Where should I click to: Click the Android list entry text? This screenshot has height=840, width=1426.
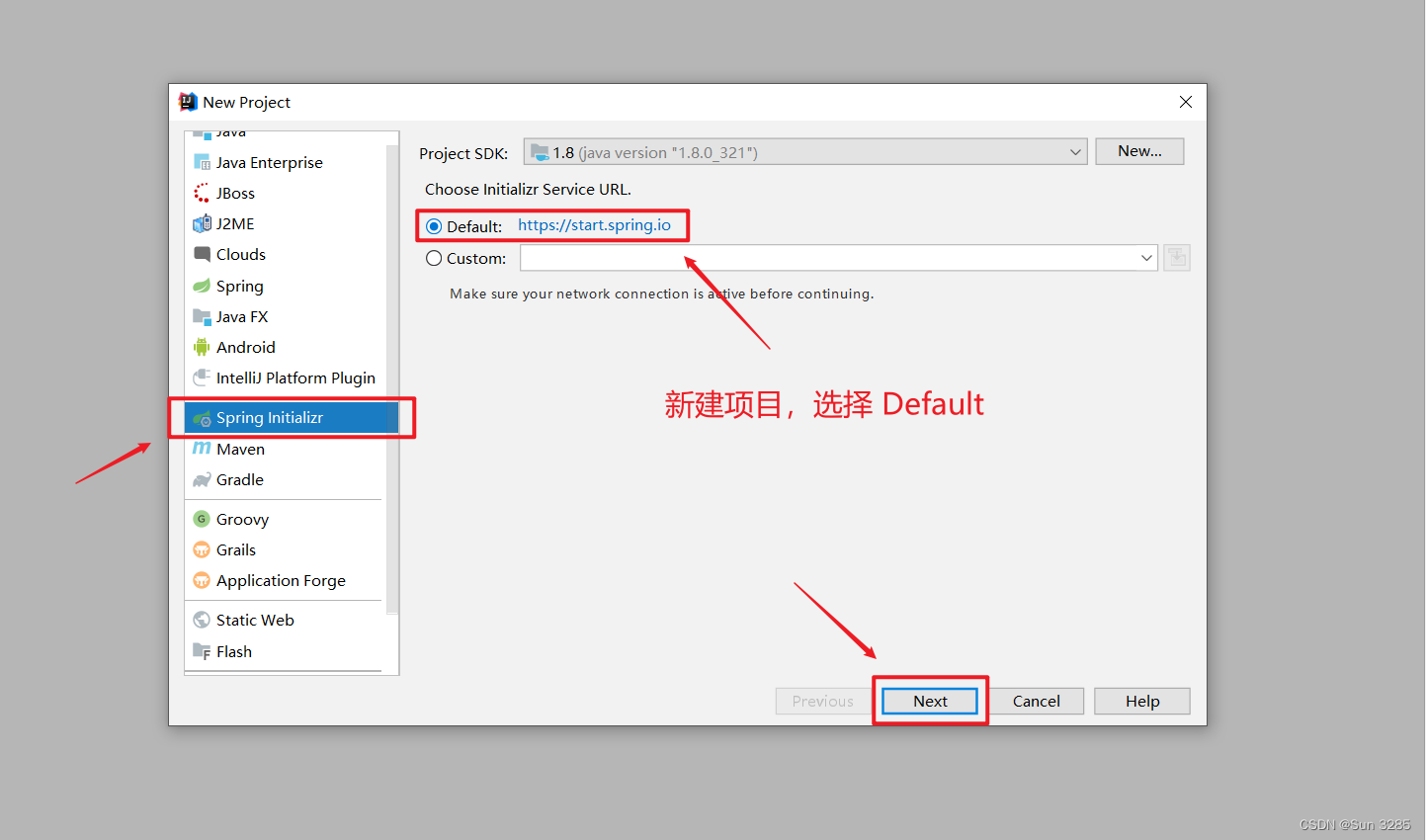(x=246, y=347)
